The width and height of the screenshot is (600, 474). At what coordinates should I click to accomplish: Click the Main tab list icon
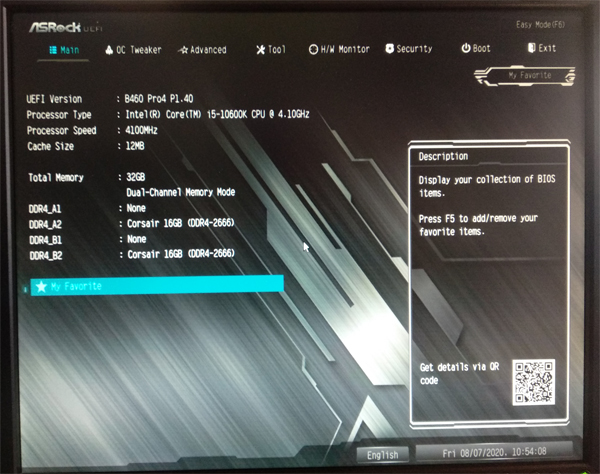pyautogui.click(x=53, y=50)
